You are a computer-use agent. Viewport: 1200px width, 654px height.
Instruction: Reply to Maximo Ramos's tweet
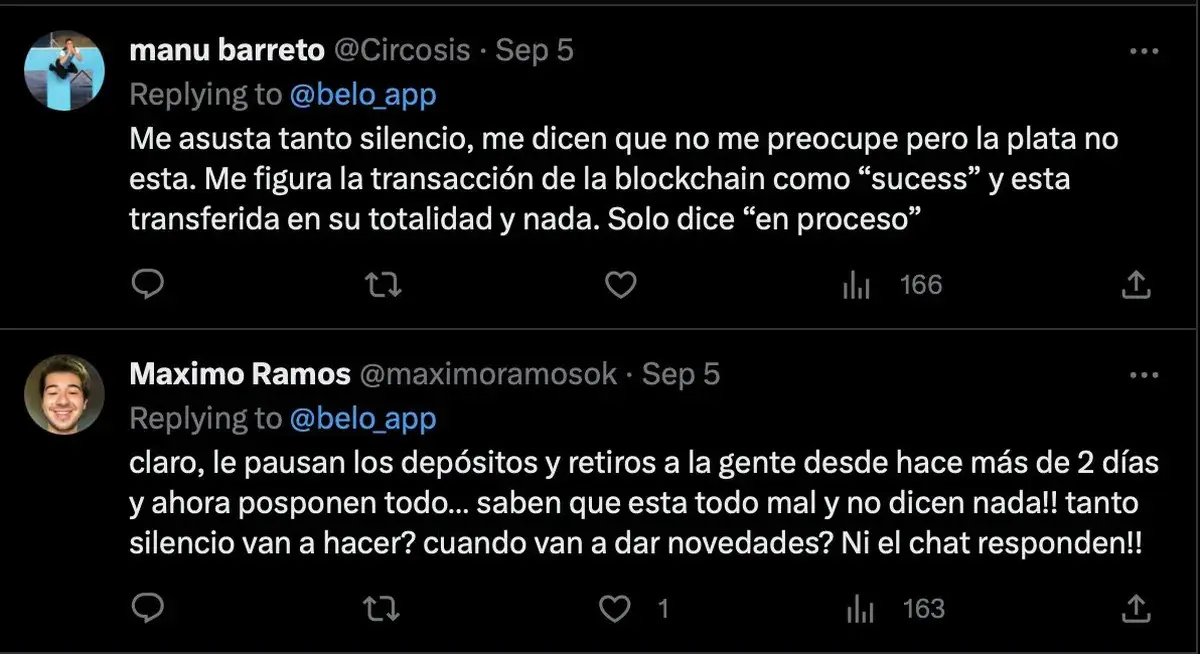coord(148,608)
